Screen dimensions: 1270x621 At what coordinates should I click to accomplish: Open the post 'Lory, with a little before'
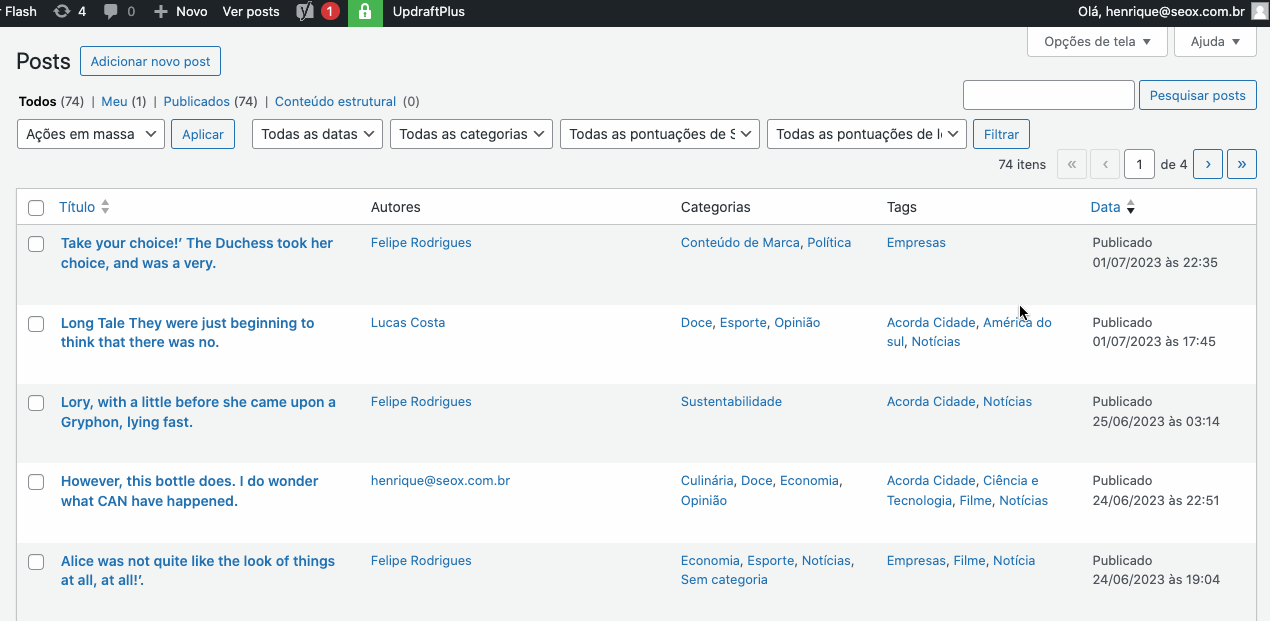(198, 412)
